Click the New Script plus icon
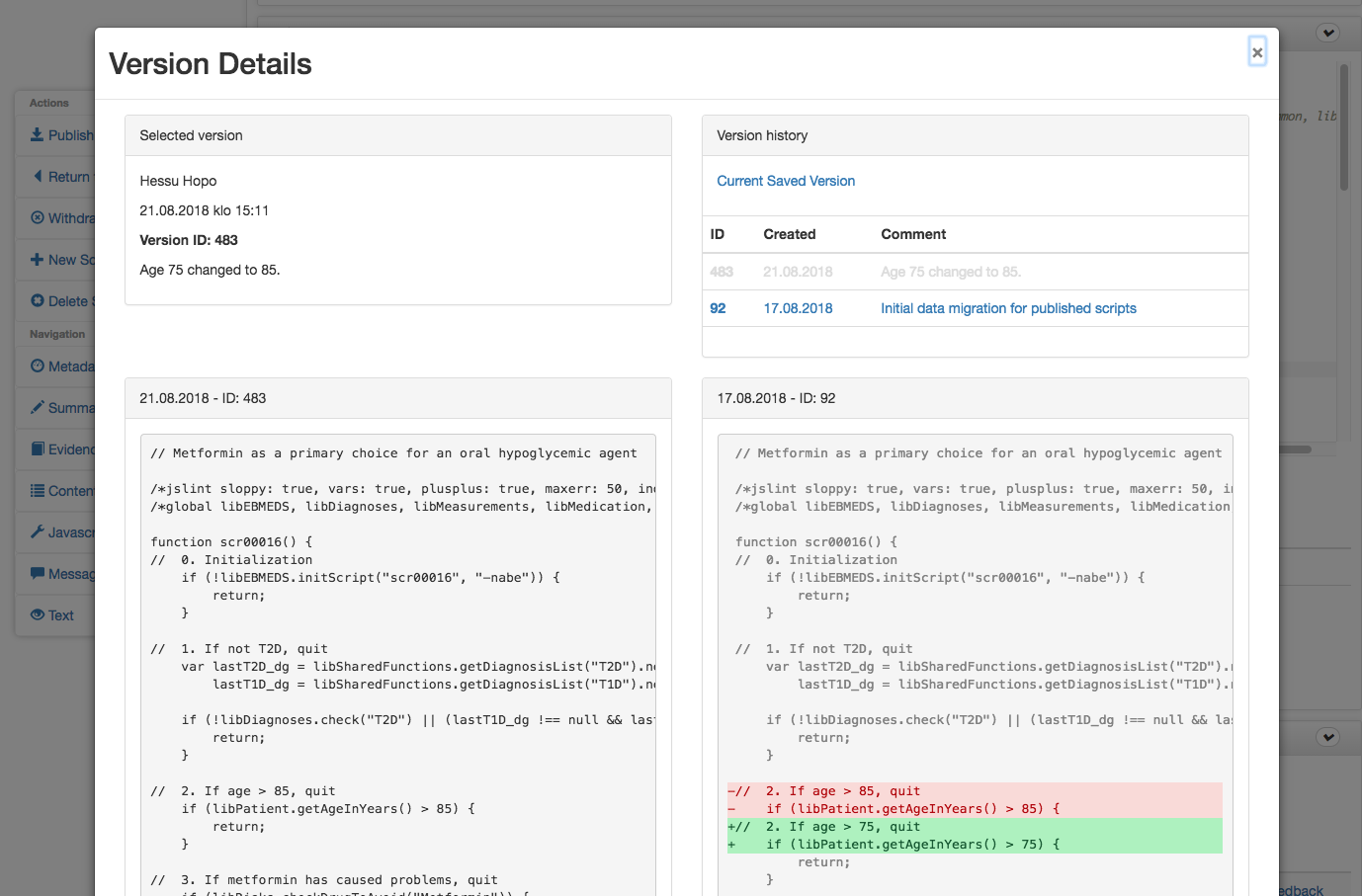Screen dimensions: 1362x896 coord(38,259)
